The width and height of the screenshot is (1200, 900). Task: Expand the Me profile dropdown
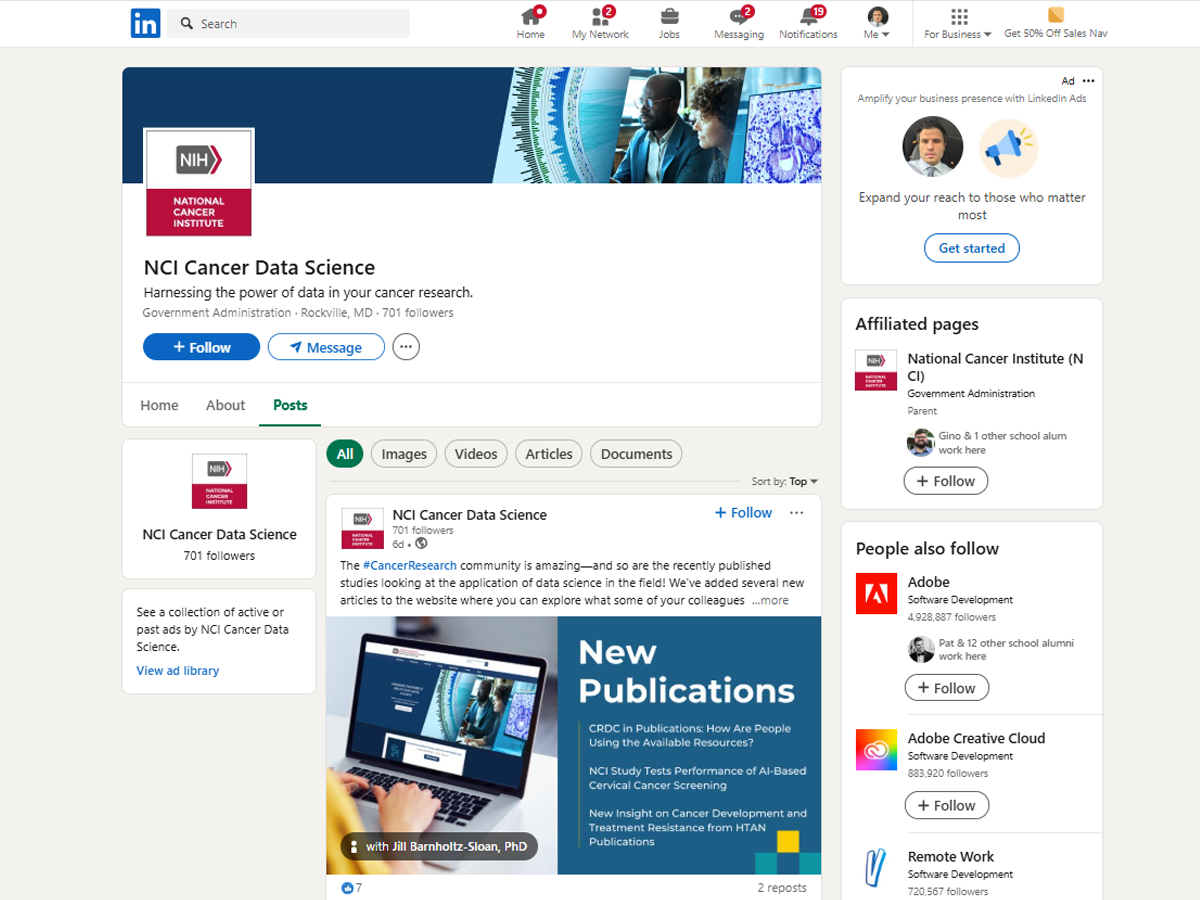[x=877, y=23]
